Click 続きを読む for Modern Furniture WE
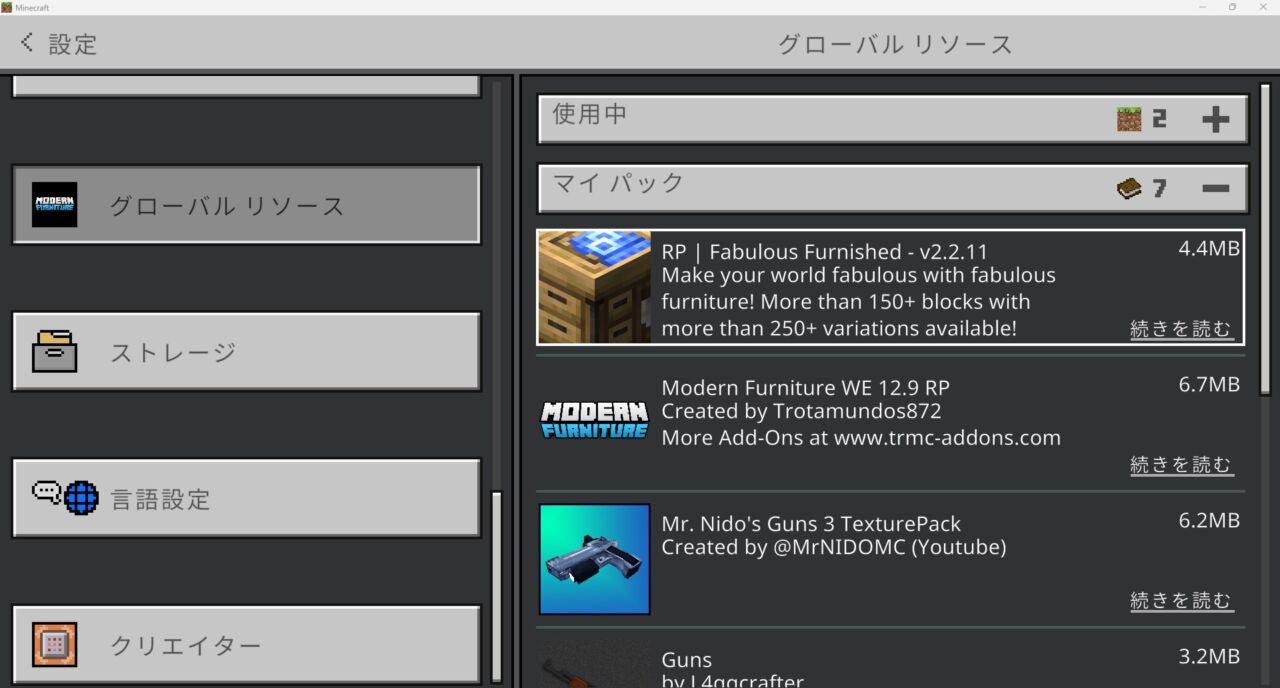Screen dimensions: 1280x688 pos(1182,463)
